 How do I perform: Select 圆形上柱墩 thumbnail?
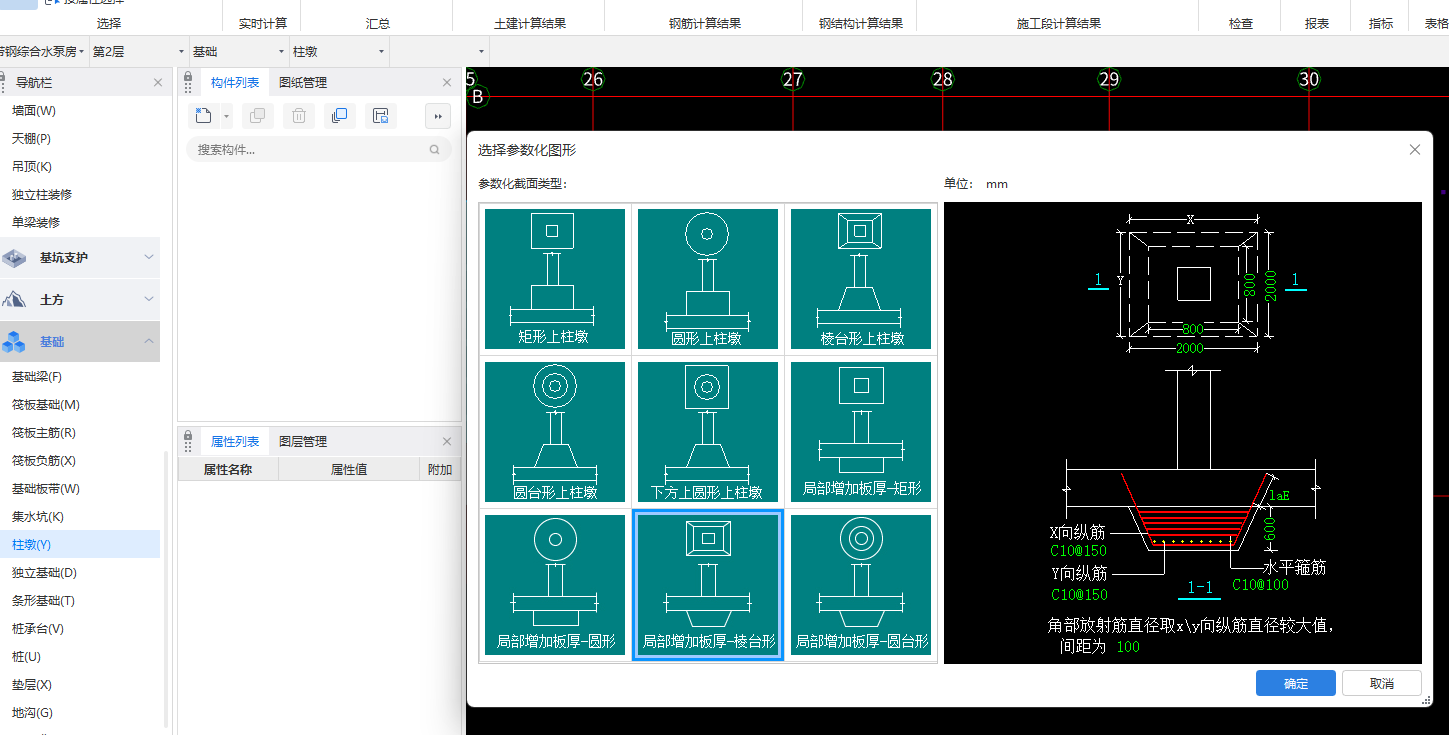707,278
